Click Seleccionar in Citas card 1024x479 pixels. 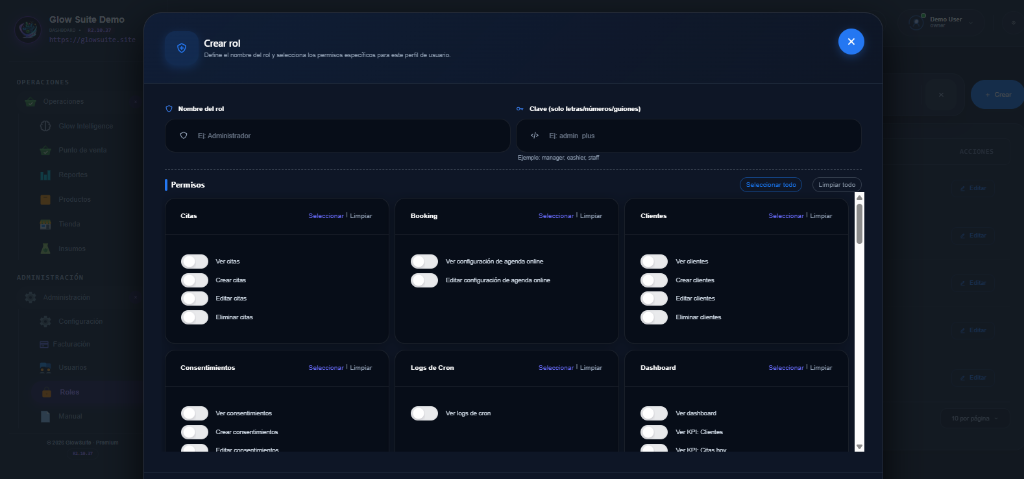326,216
